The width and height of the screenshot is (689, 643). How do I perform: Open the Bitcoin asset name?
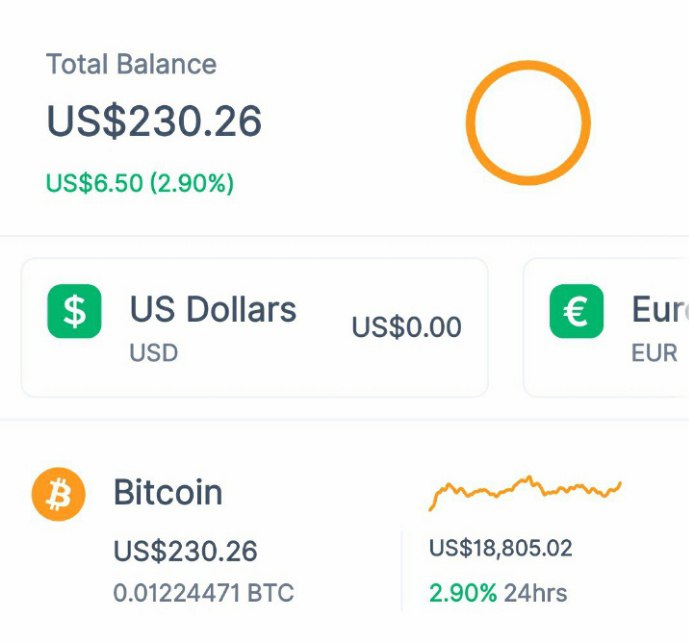click(x=168, y=493)
